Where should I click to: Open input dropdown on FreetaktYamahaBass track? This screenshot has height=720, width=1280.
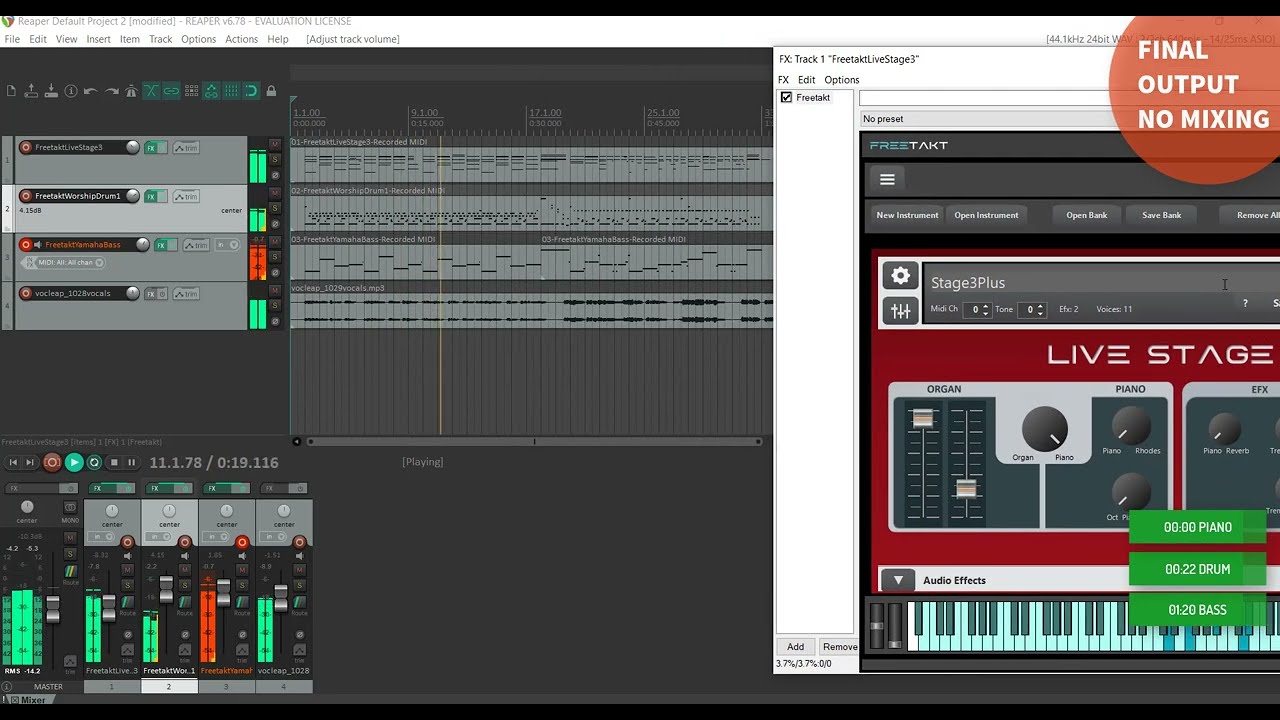click(227, 245)
